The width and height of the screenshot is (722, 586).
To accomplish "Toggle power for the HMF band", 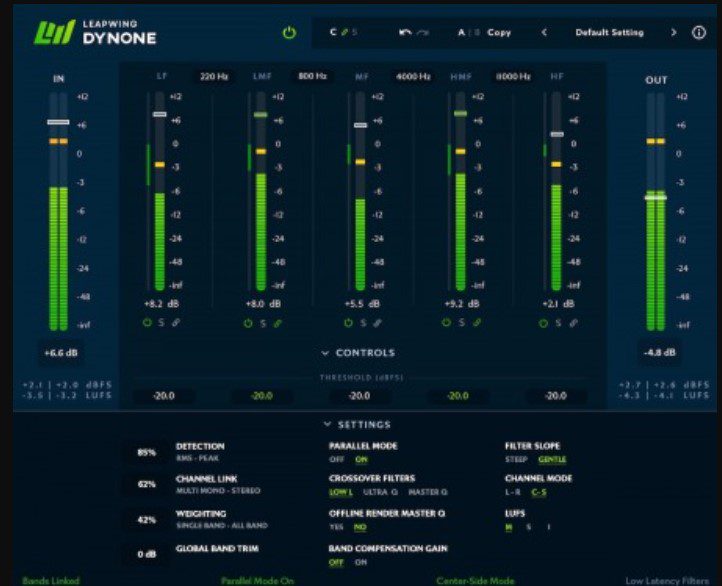I will pos(447,323).
